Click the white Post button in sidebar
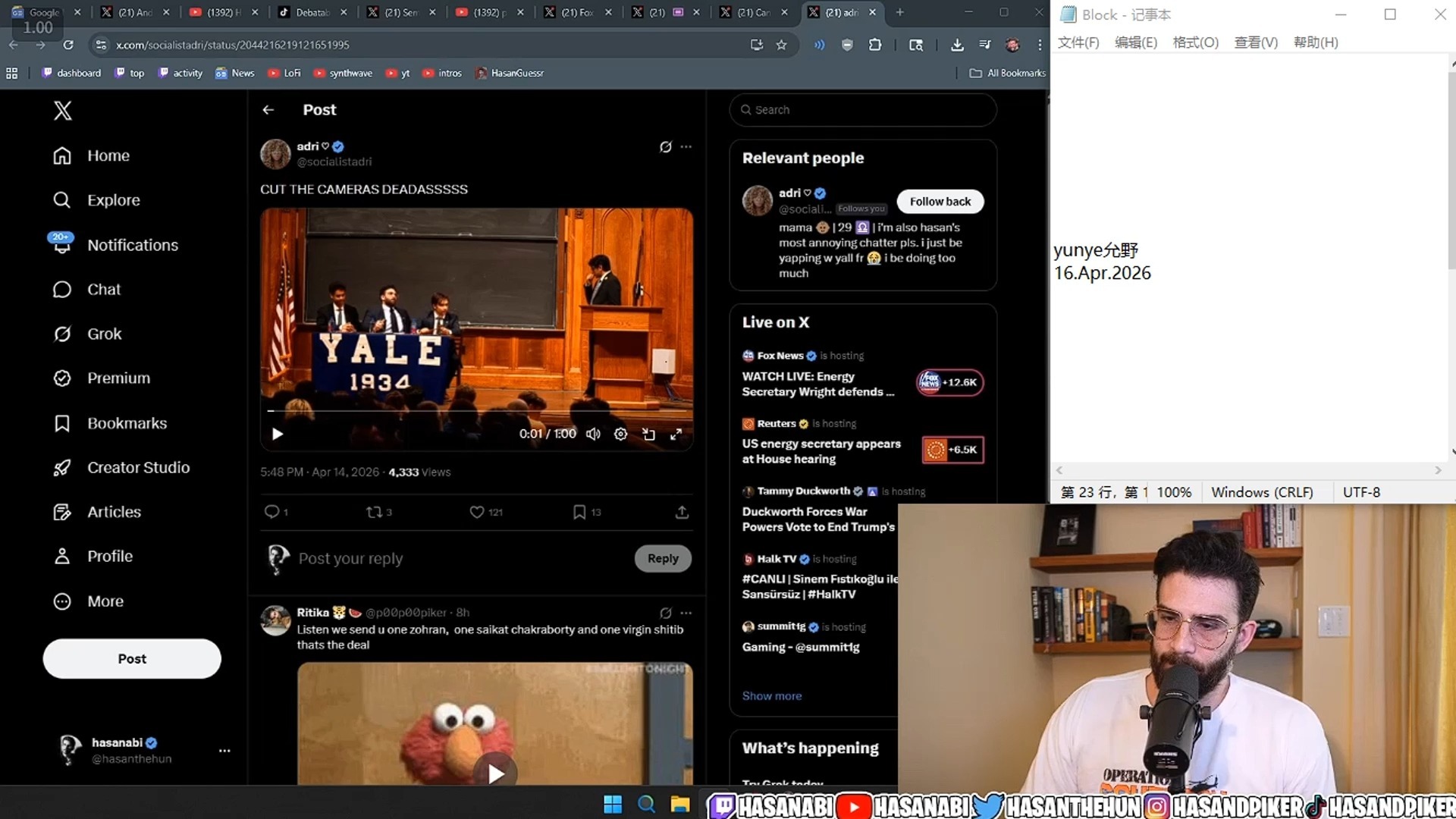 point(132,659)
